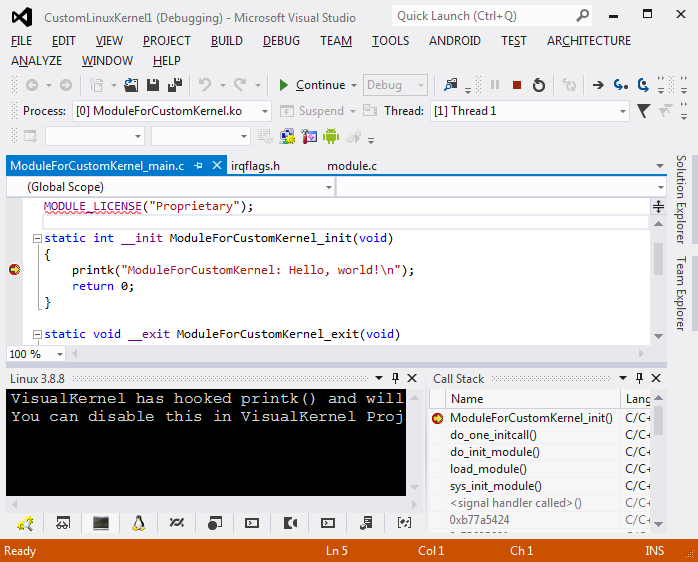
Task: Open the DEBUG menu
Action: click(281, 41)
